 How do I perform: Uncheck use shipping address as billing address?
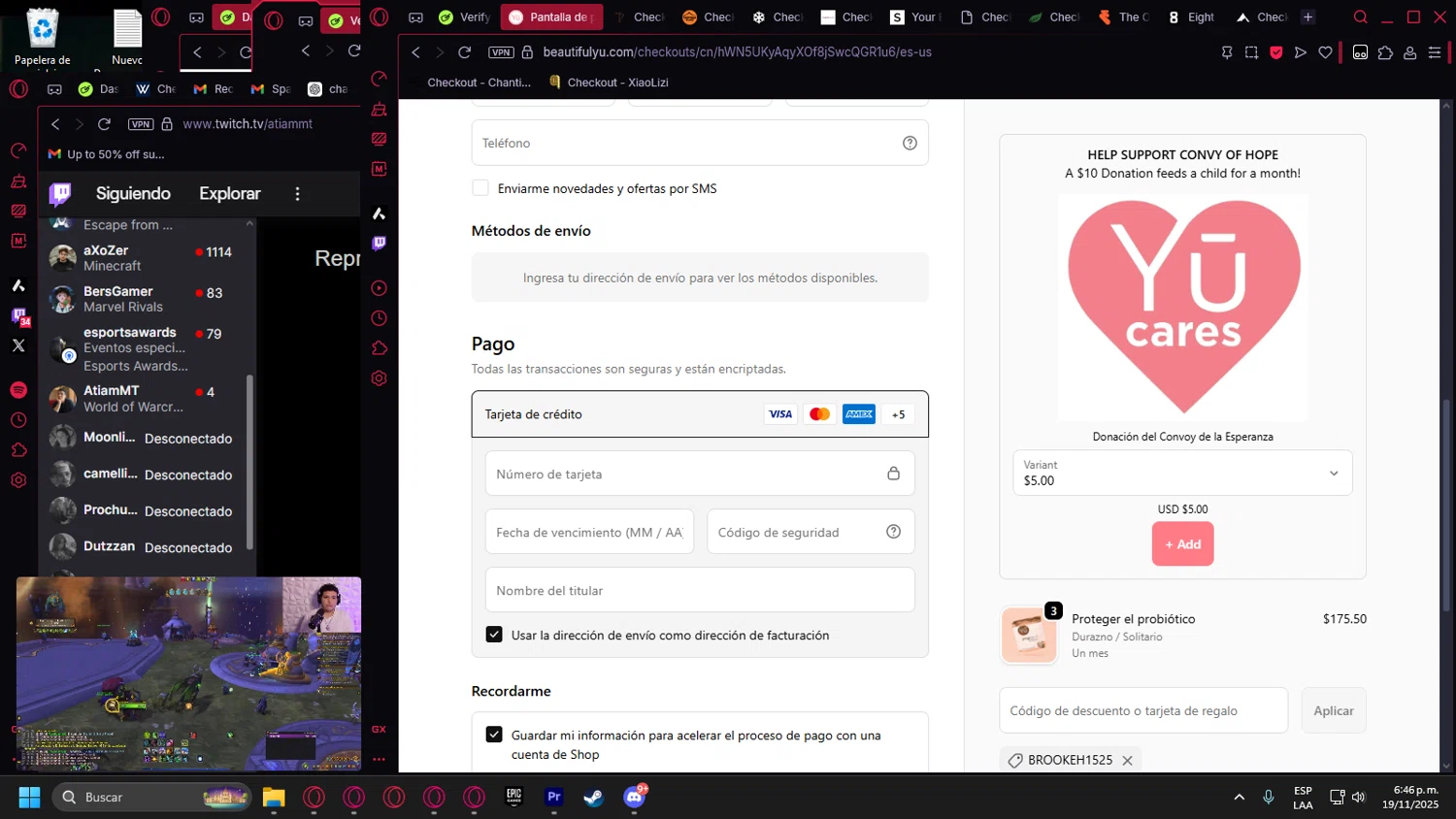point(494,635)
